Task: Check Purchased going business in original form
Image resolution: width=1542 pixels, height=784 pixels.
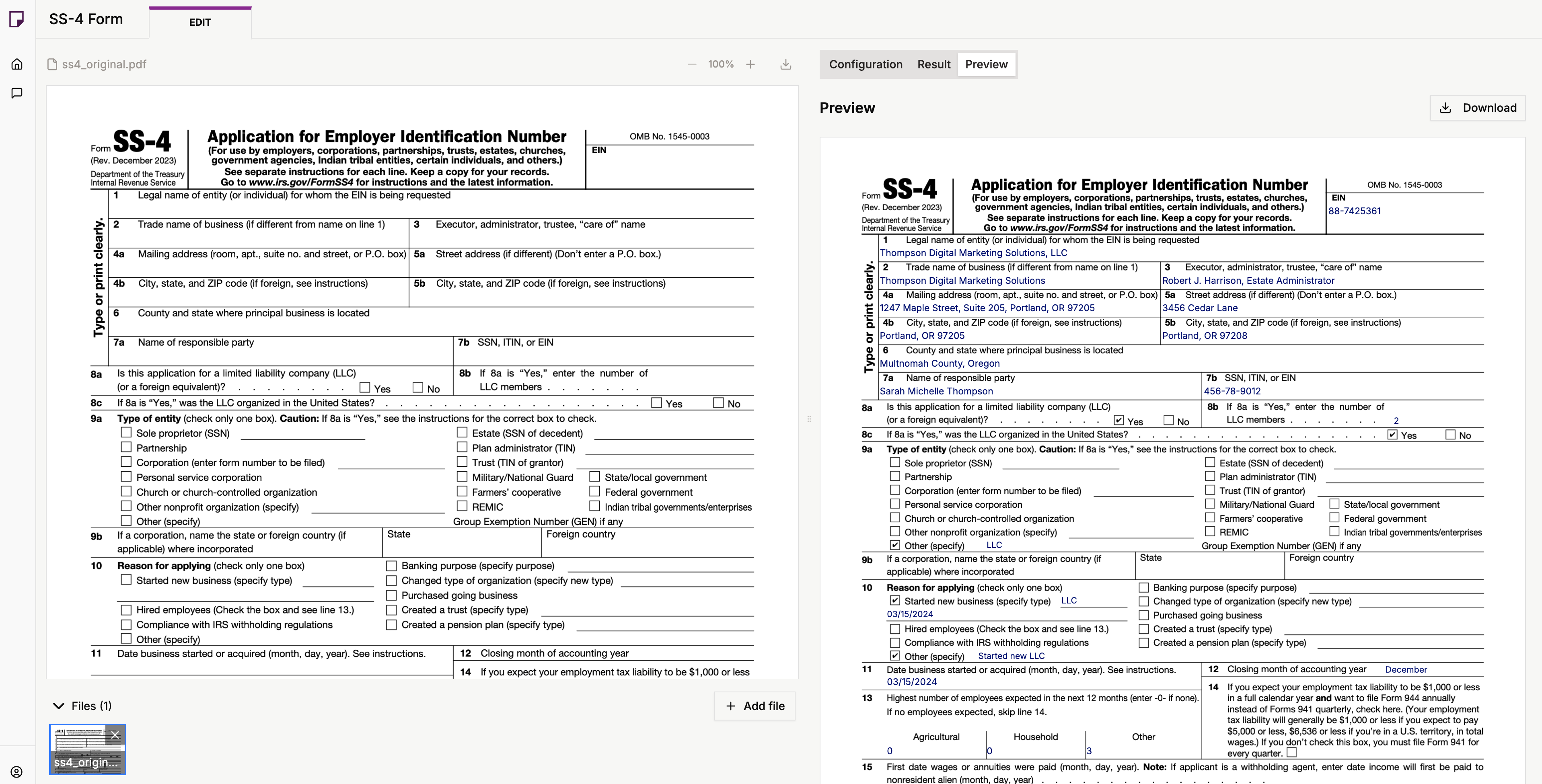Action: coord(391,595)
